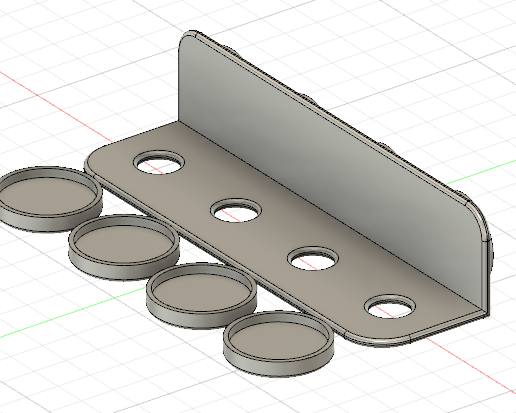
Task: Select the third hole from the left
Action: pyautogui.click(x=313, y=258)
